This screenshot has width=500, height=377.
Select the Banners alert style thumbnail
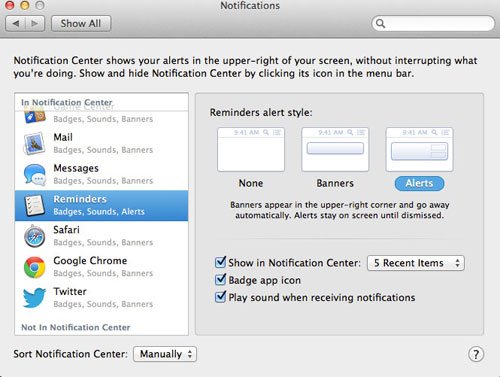[335, 149]
